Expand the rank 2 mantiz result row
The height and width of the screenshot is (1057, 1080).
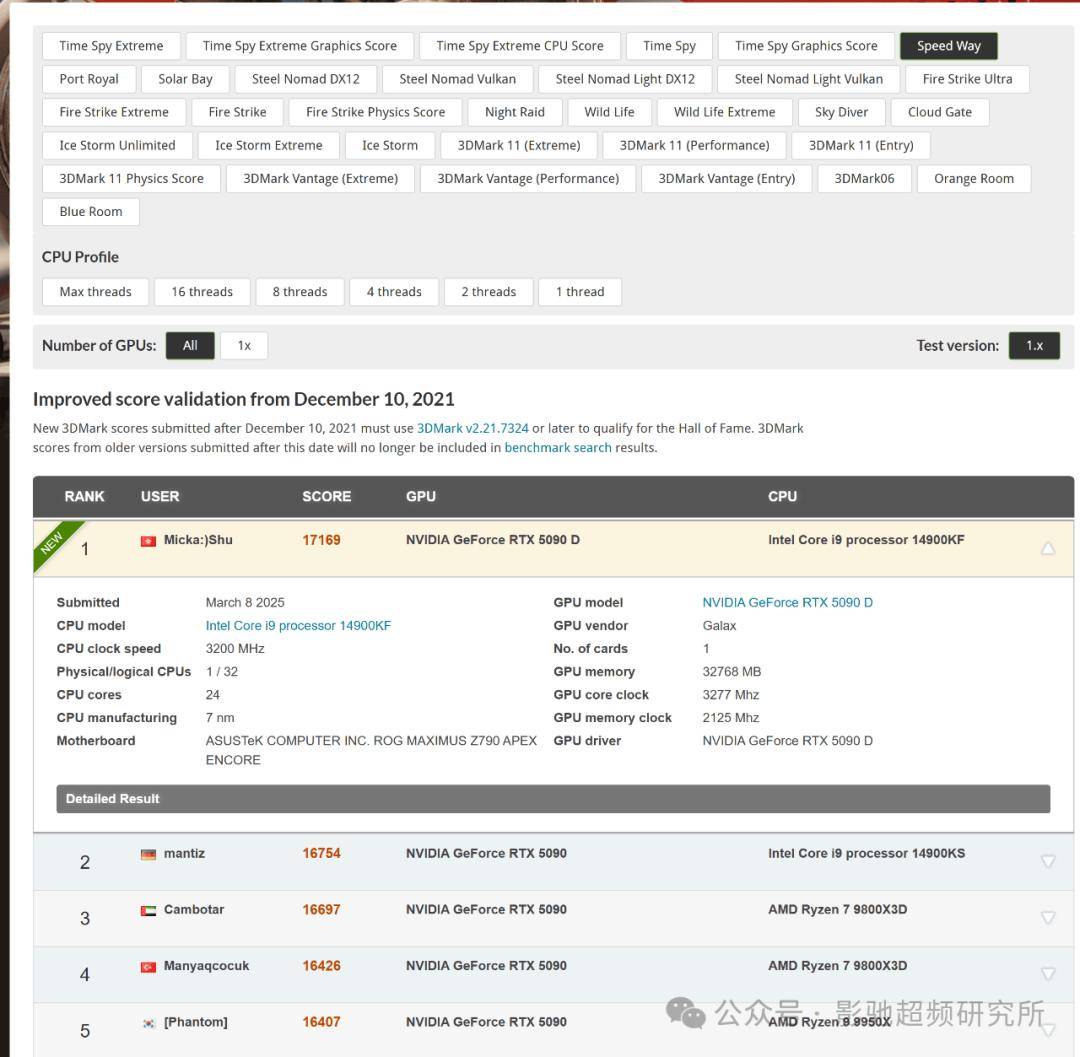pyautogui.click(x=1048, y=861)
